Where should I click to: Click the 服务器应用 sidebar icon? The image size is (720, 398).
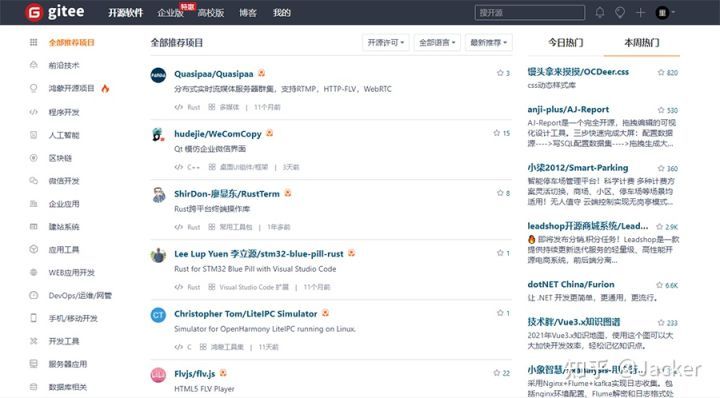34,364
